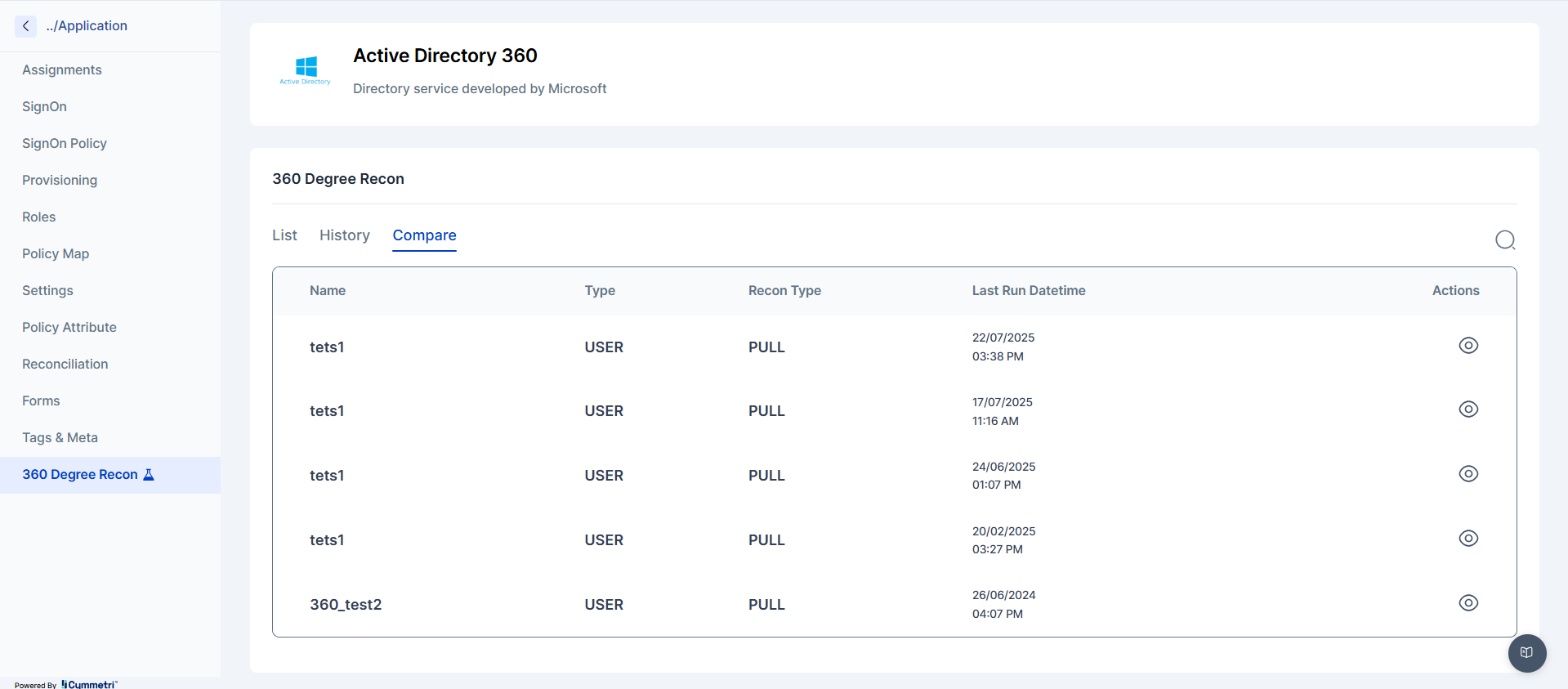The image size is (1568, 689).
Task: Click the Type column header
Action: 600,291
